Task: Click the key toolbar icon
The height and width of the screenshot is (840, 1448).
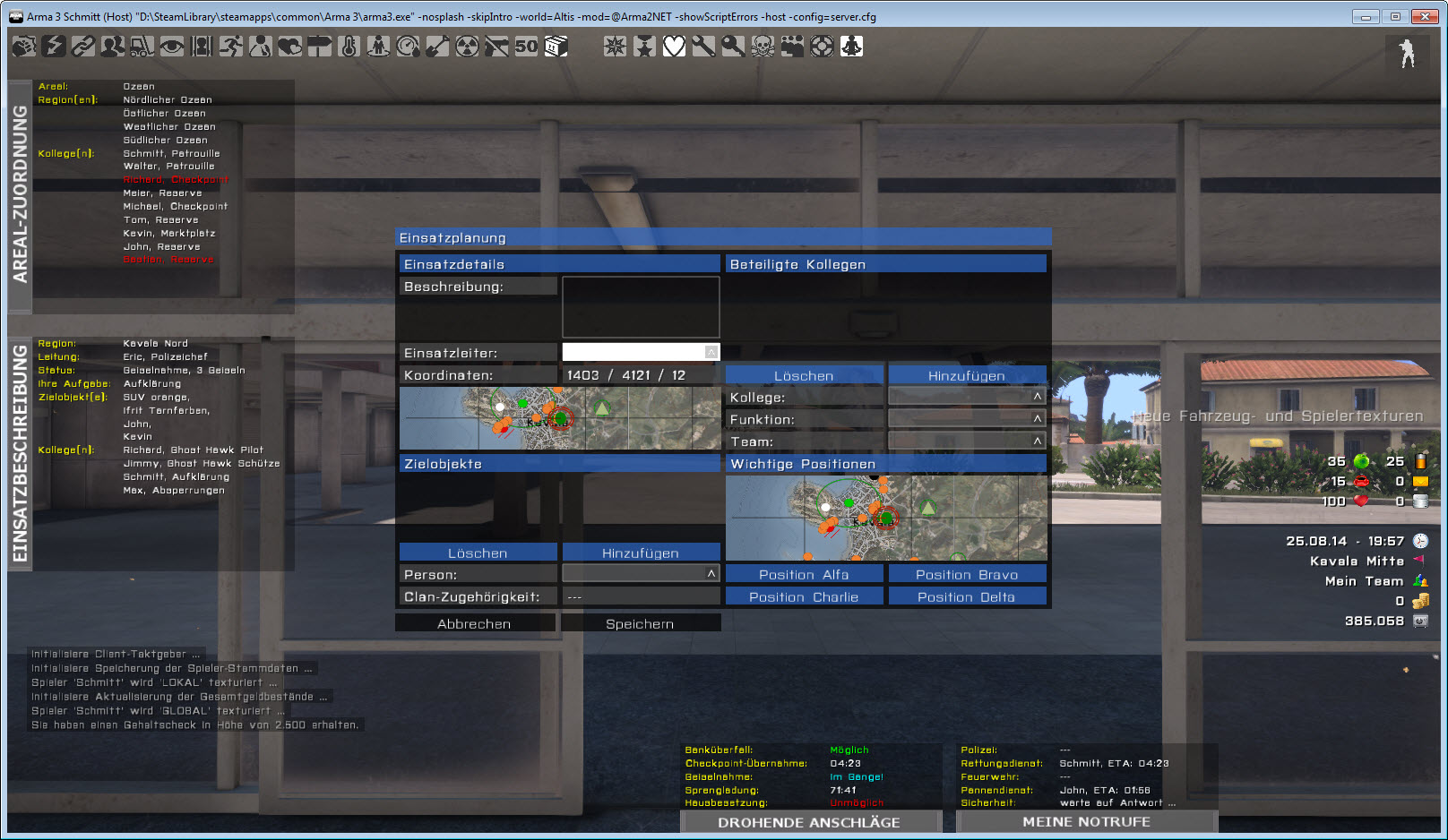Action: click(734, 47)
